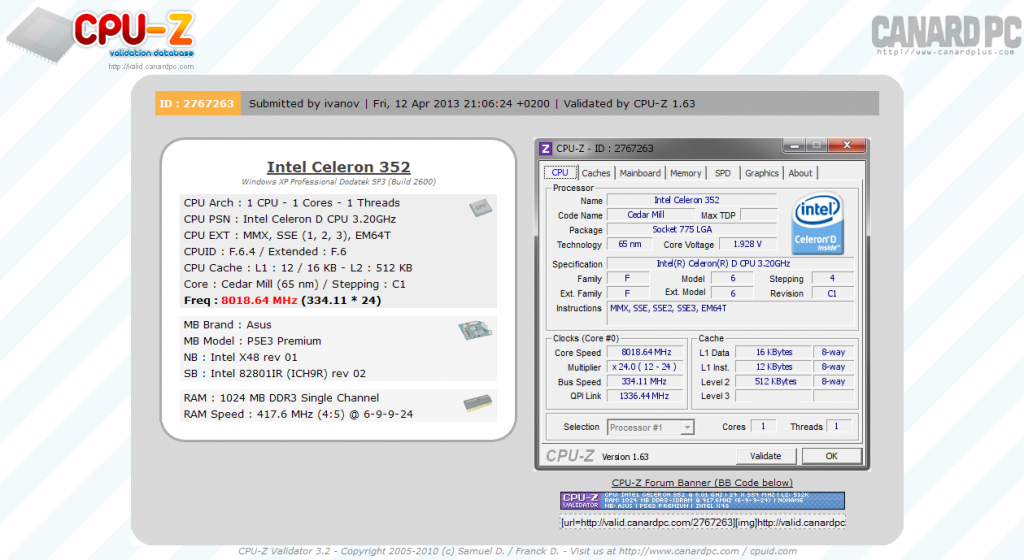Close the CPU-Z window

[x=846, y=145]
